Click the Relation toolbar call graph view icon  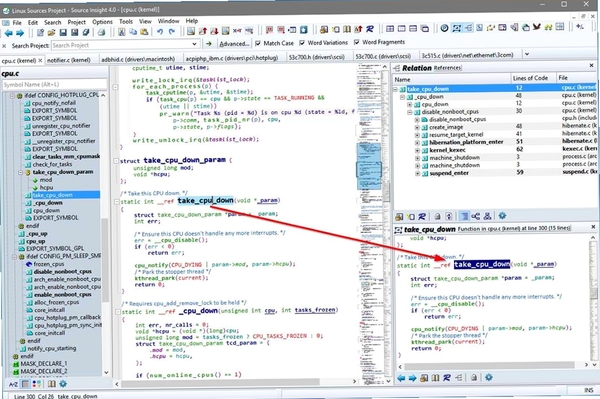click(x=475, y=216)
